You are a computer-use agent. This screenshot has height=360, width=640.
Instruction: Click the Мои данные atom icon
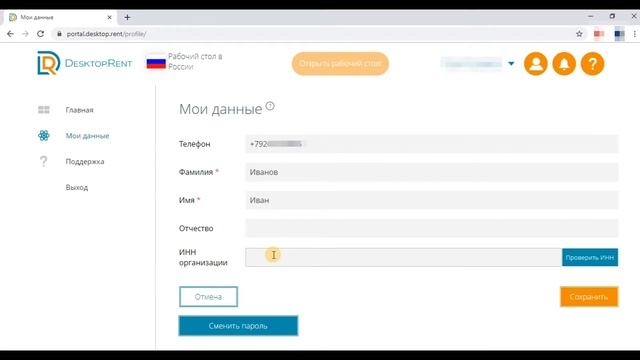click(x=44, y=136)
